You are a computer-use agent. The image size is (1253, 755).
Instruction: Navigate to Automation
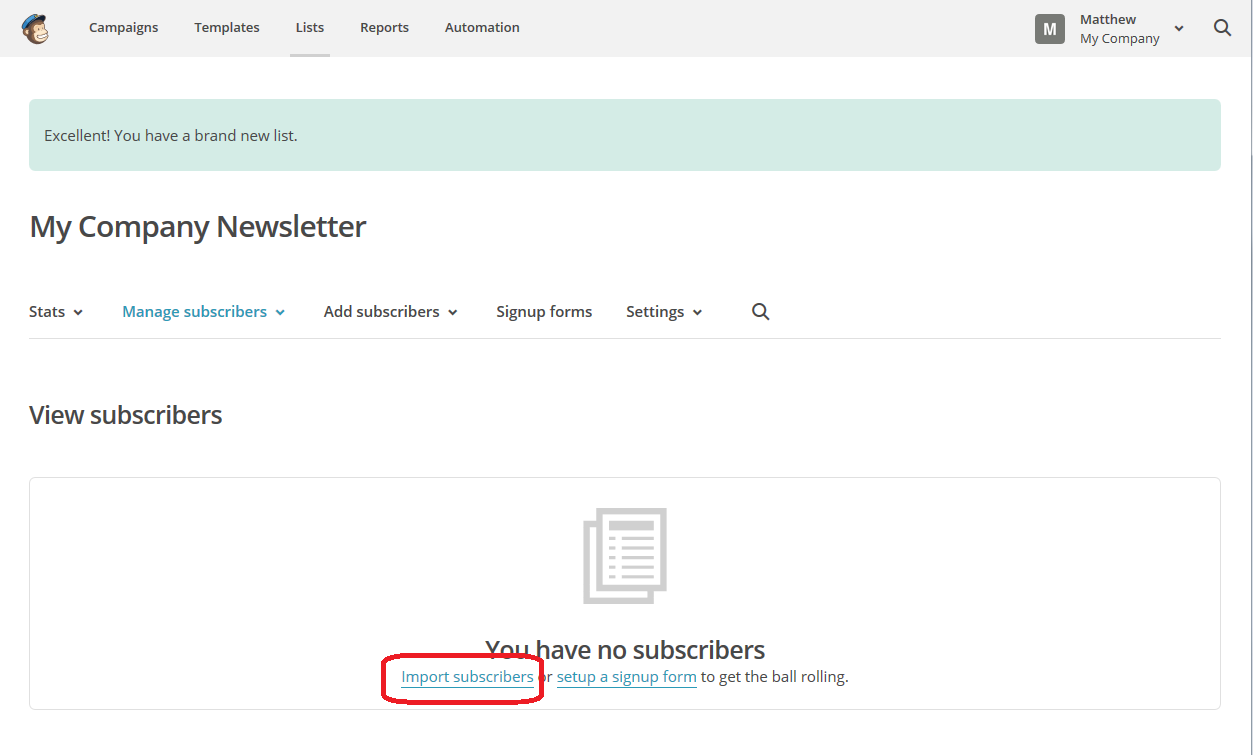(x=482, y=28)
